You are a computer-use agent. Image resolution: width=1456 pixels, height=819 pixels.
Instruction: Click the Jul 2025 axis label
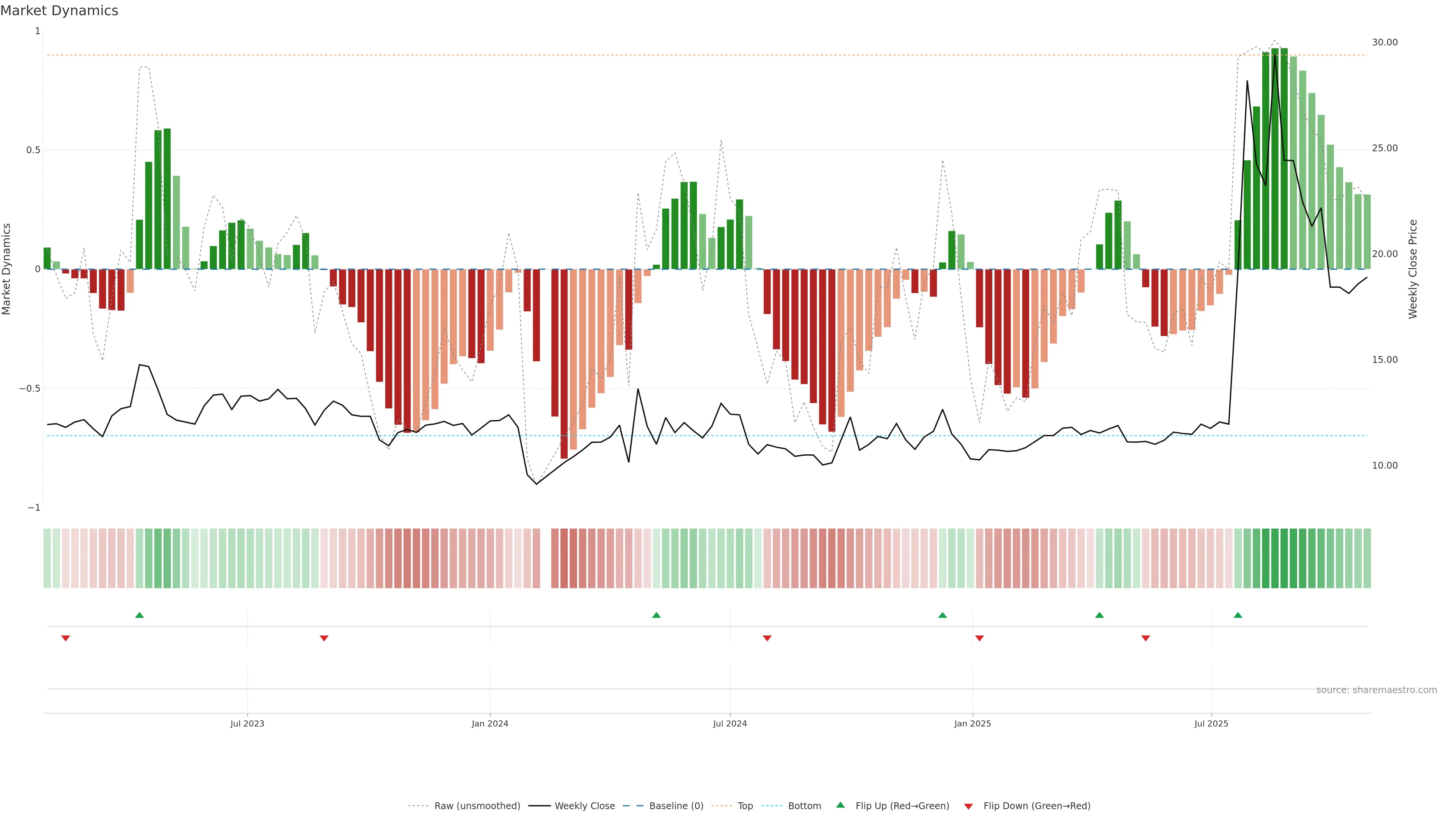click(x=1211, y=723)
